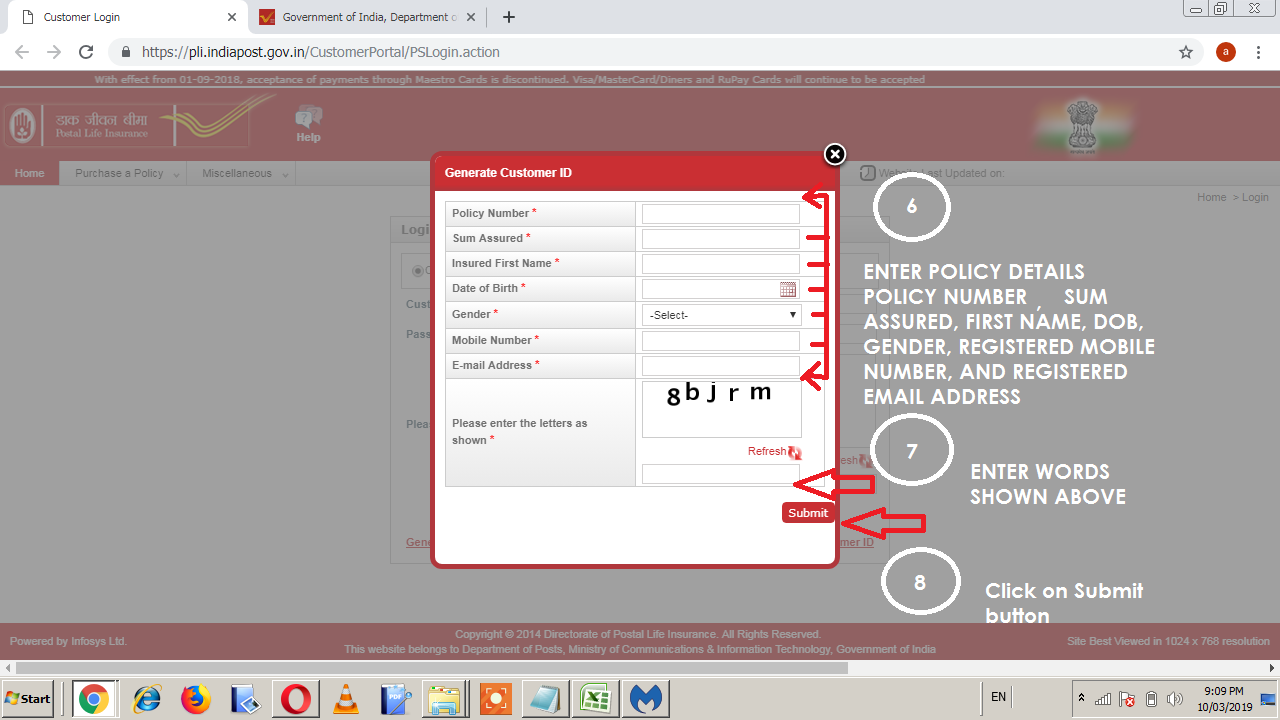Click the Government of India emblem

(1083, 125)
